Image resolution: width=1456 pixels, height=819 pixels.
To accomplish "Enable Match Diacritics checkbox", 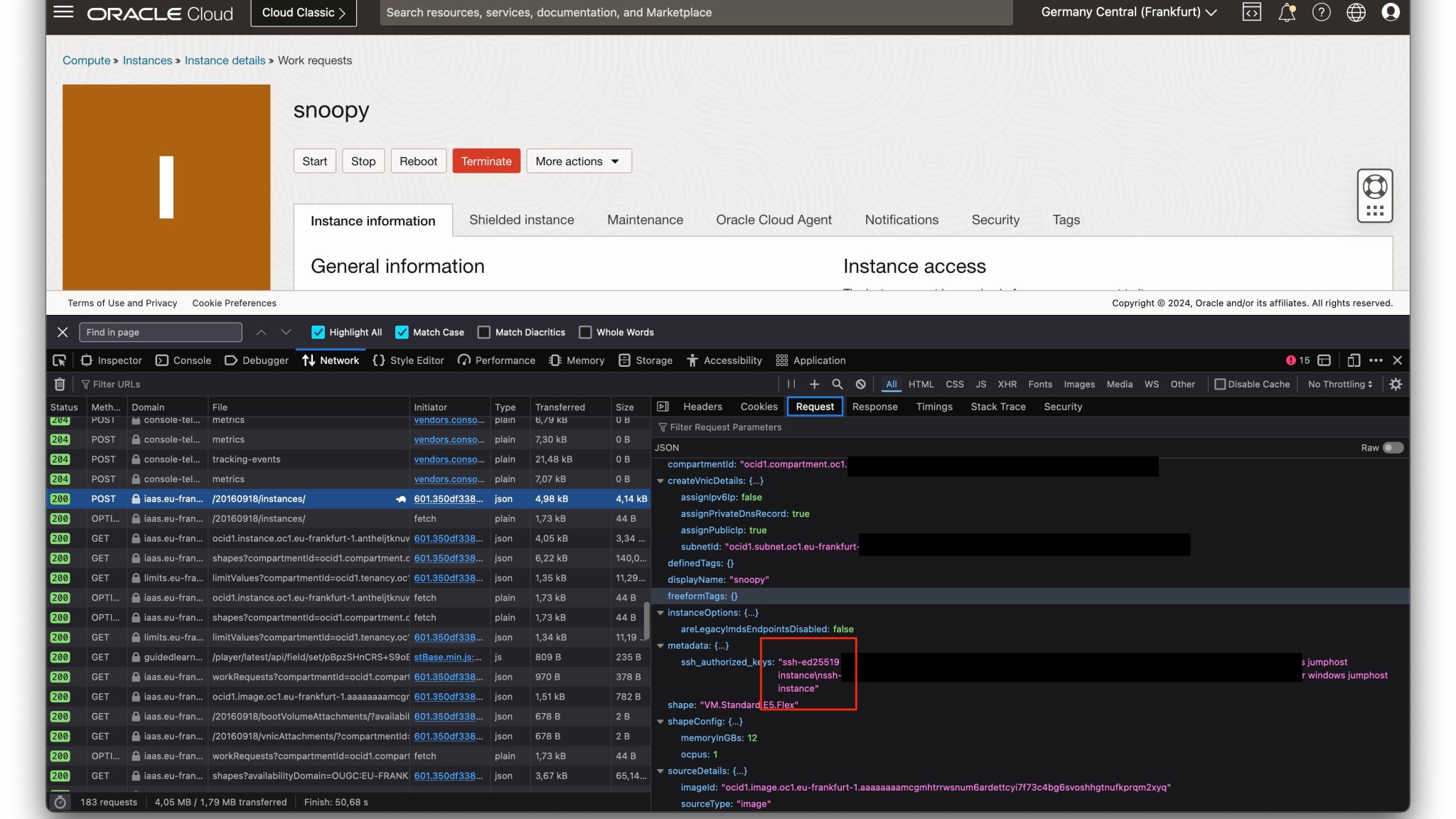I will [x=484, y=332].
